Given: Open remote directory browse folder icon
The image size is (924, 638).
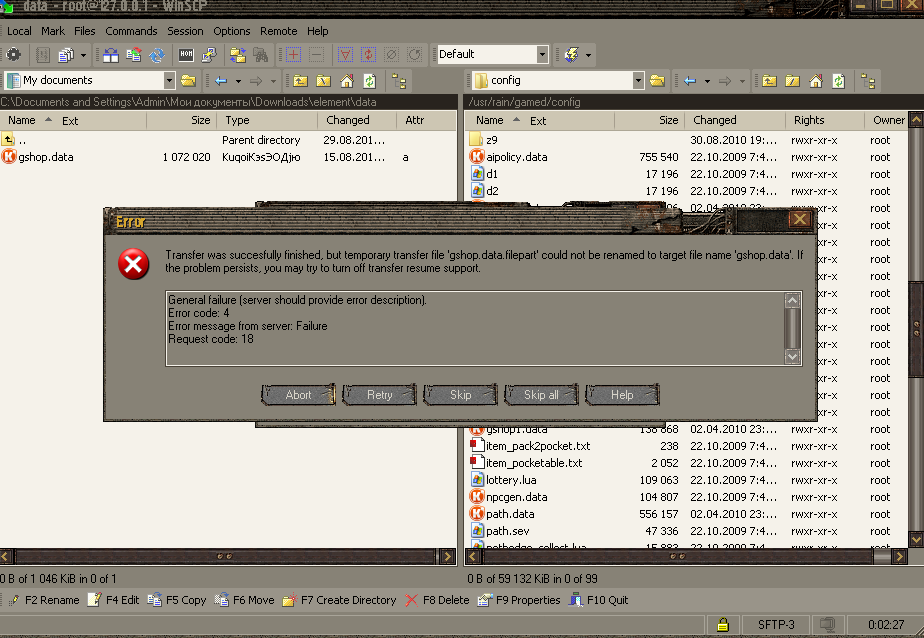Looking at the screenshot, I should point(657,81).
